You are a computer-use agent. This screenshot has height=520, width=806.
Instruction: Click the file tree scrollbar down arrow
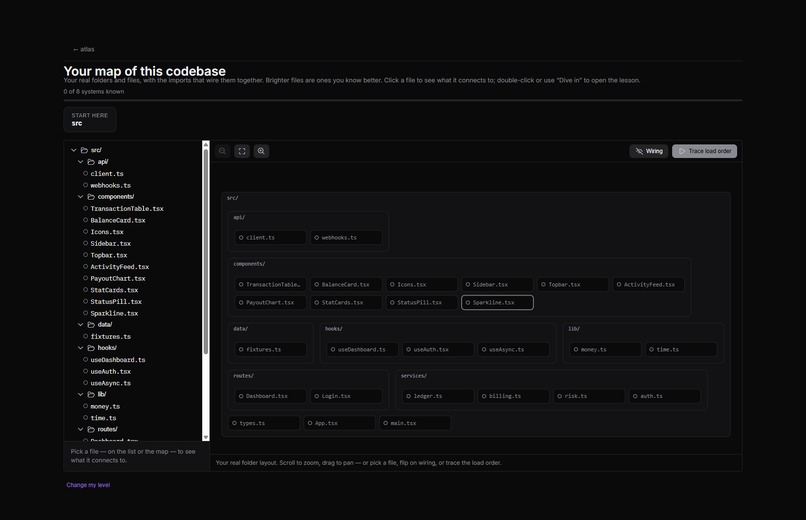(206, 437)
